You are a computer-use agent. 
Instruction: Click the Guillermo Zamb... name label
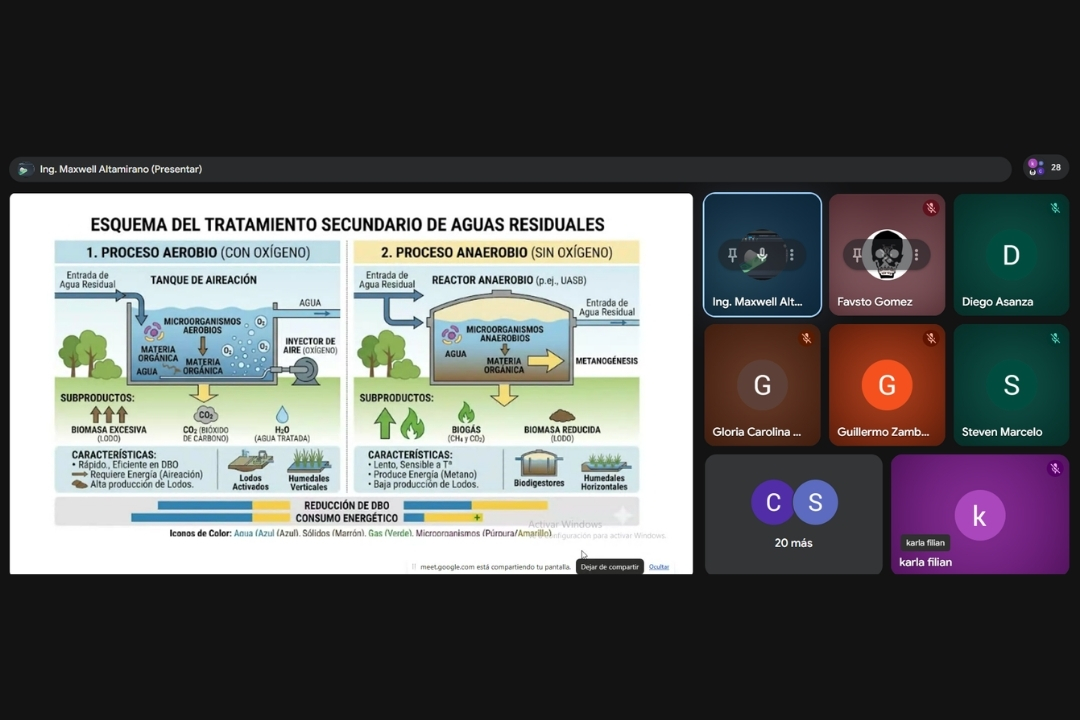[882, 432]
